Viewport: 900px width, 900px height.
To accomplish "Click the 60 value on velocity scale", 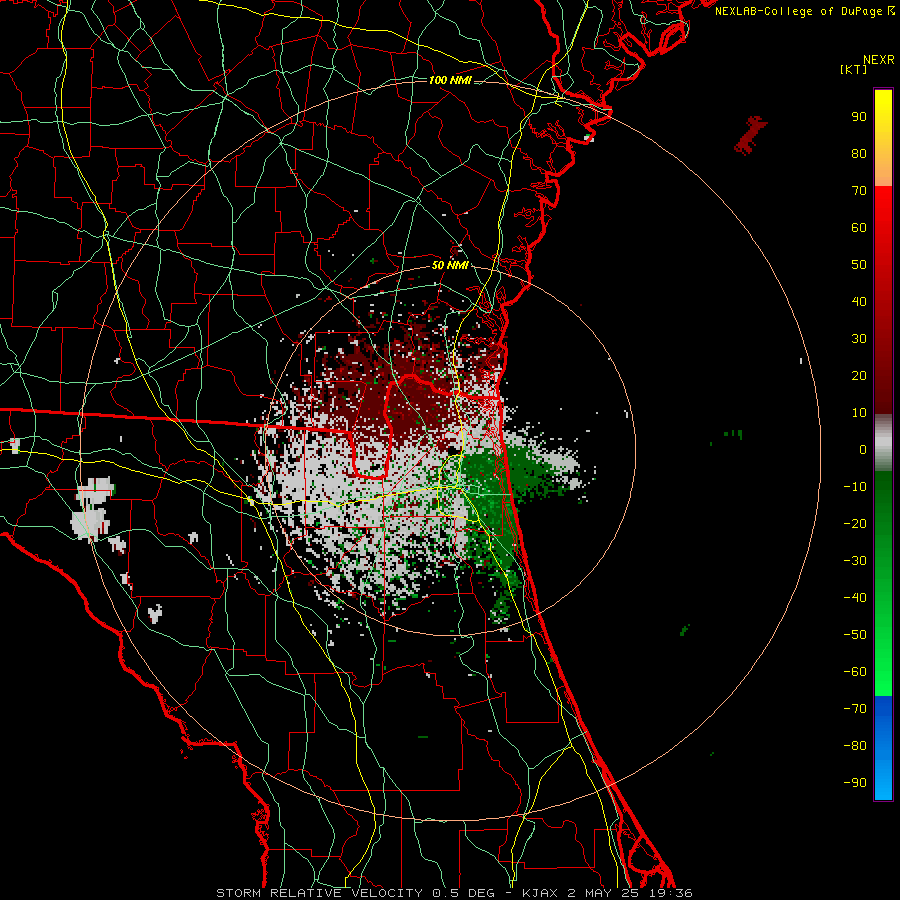I will (859, 227).
